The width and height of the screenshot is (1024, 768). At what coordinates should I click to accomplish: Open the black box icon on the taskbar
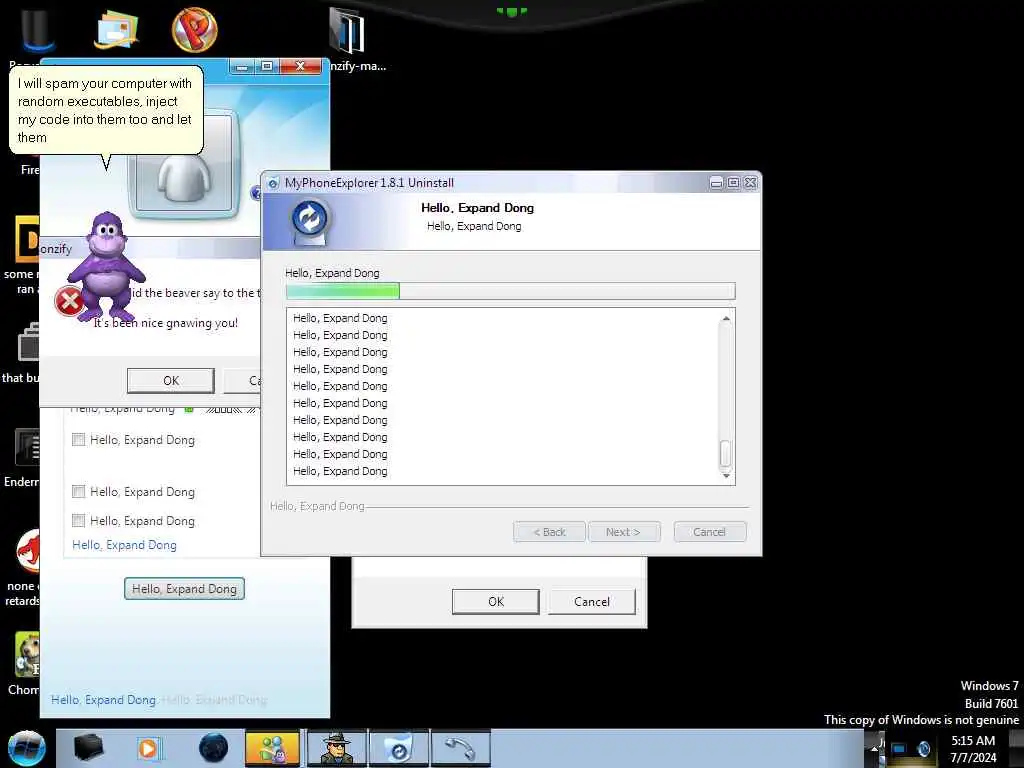click(x=88, y=748)
